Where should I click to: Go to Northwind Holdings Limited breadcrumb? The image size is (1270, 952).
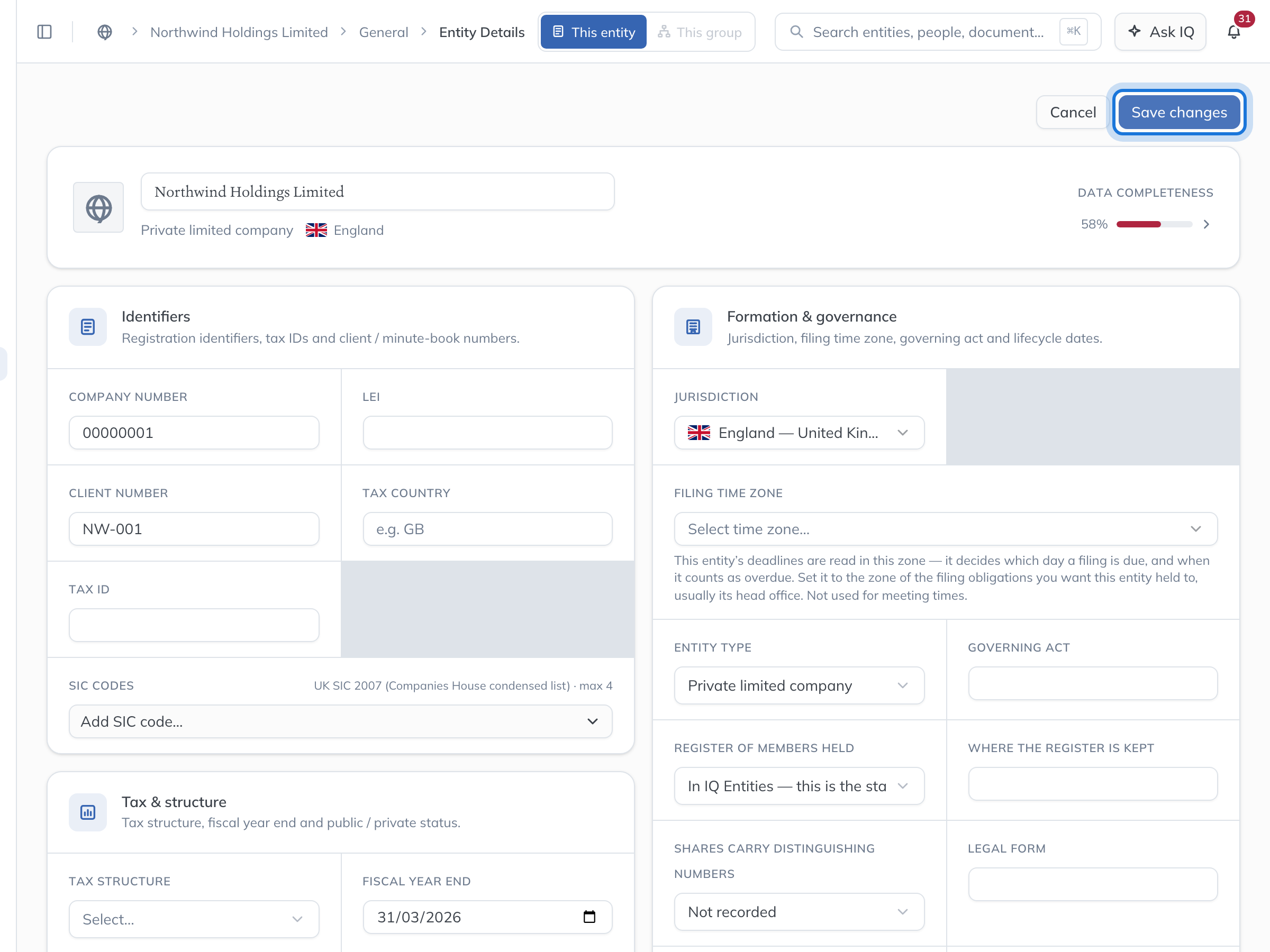(239, 32)
